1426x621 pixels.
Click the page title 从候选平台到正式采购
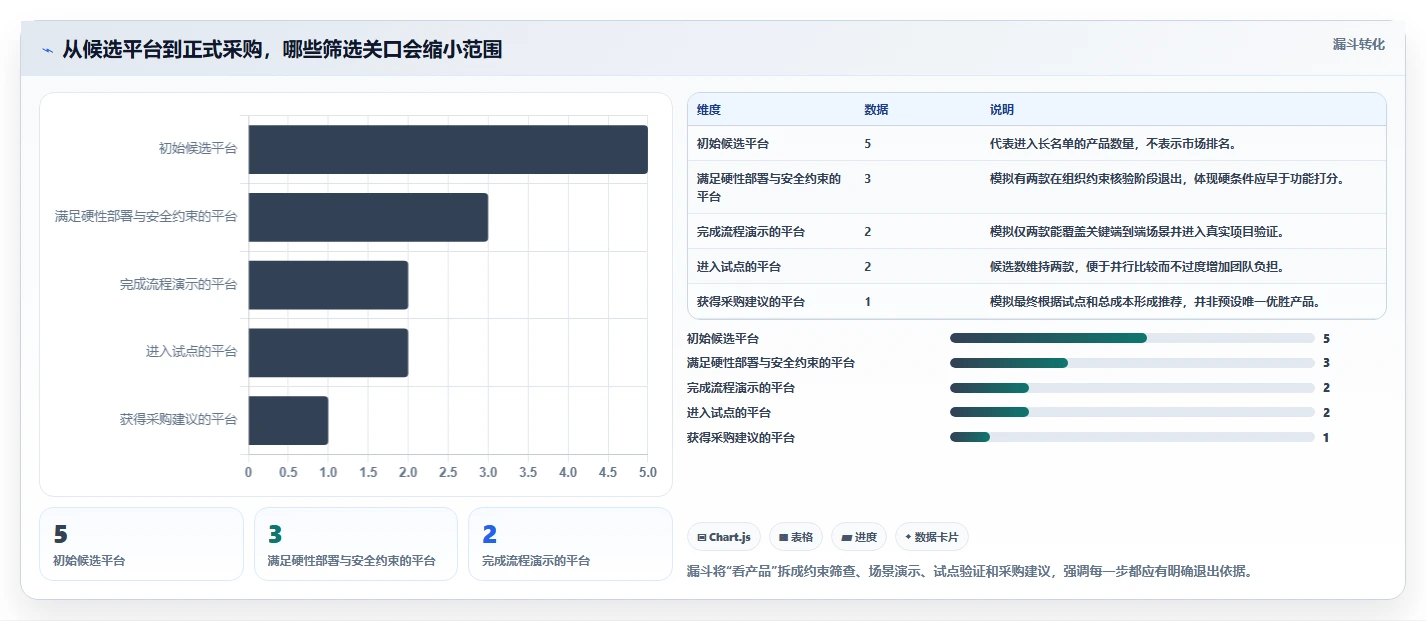282,50
